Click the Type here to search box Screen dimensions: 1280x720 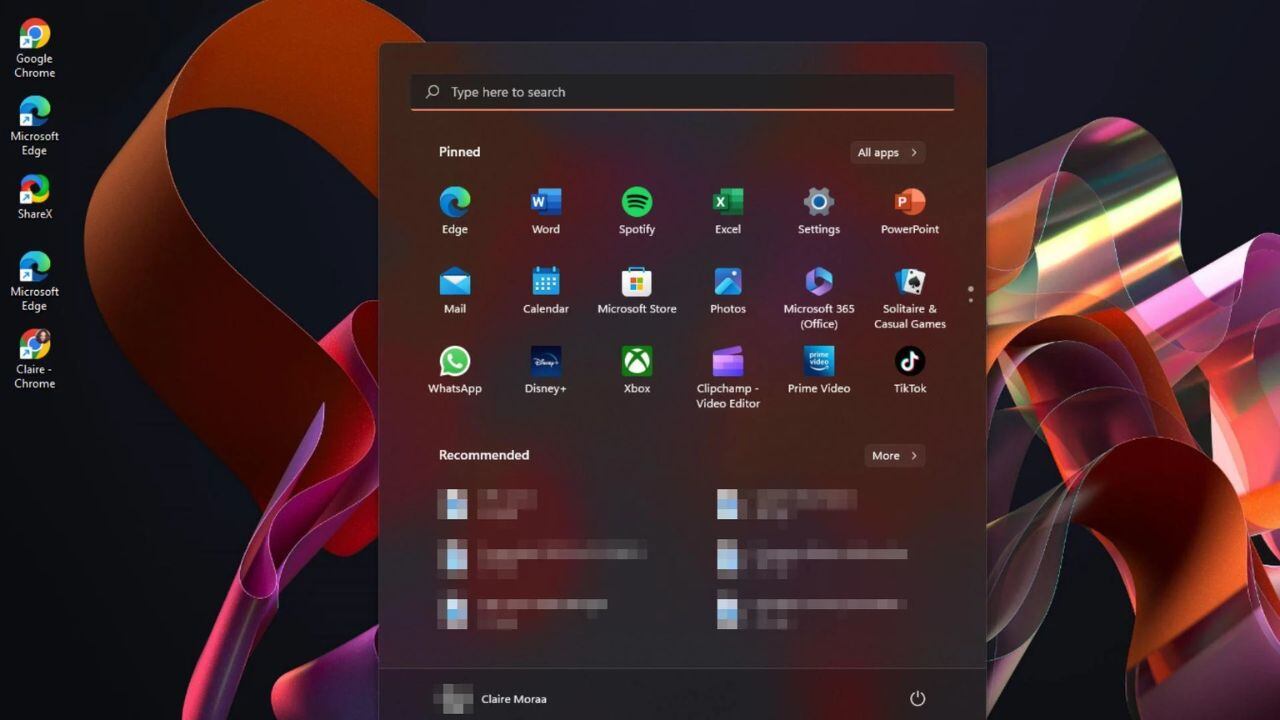pyautogui.click(x=682, y=92)
